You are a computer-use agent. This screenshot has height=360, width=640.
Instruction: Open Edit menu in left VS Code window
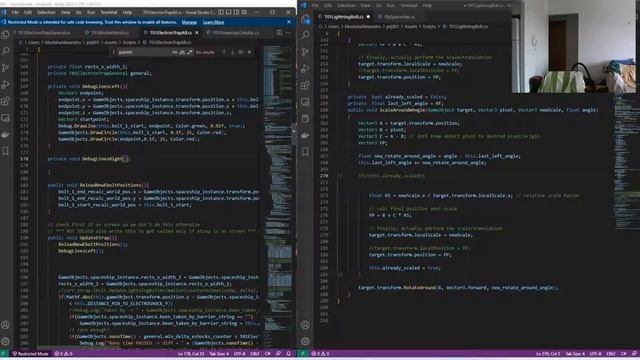(27, 12)
